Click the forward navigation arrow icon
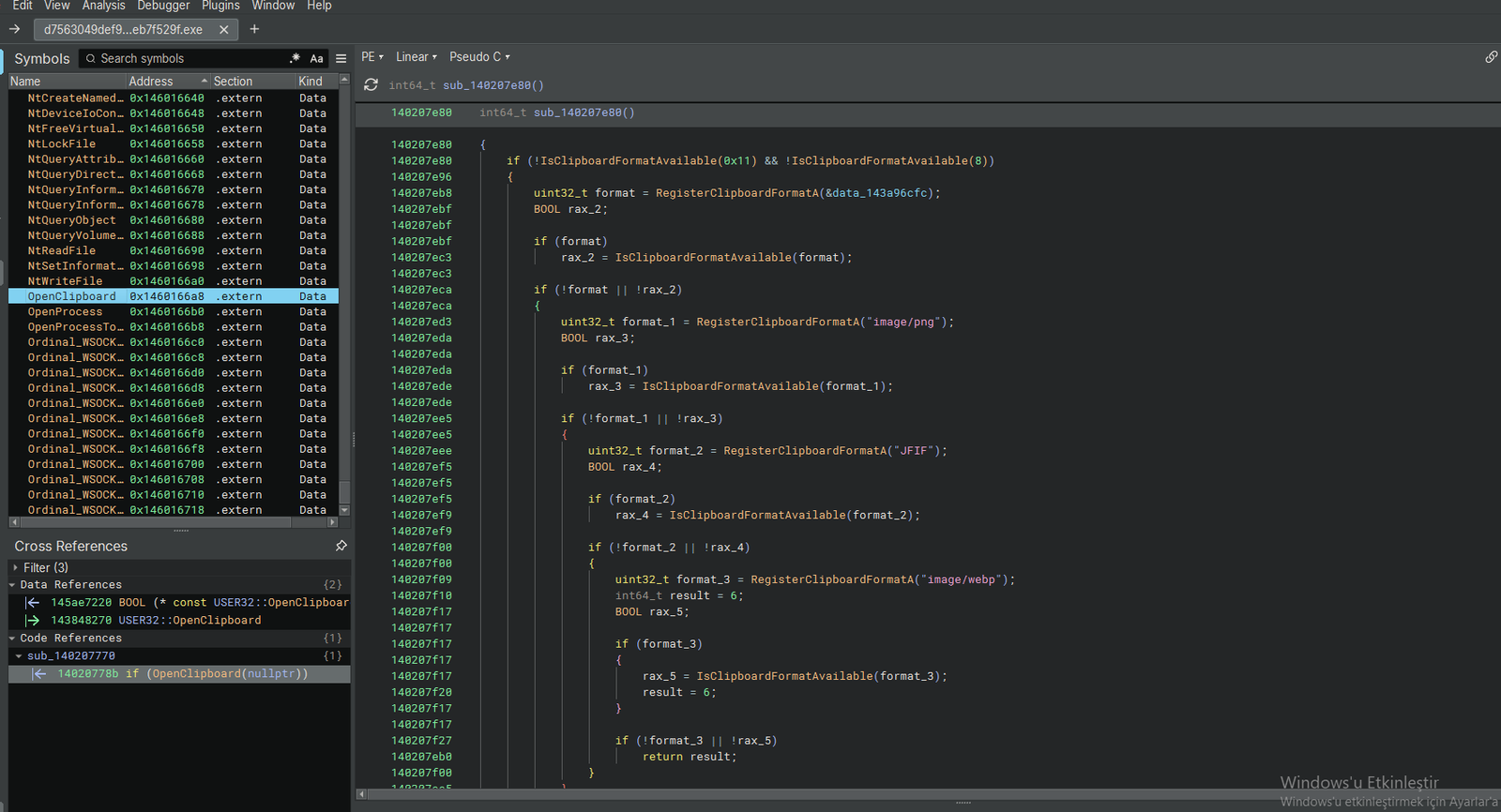The height and width of the screenshot is (812, 1501). coord(14,29)
